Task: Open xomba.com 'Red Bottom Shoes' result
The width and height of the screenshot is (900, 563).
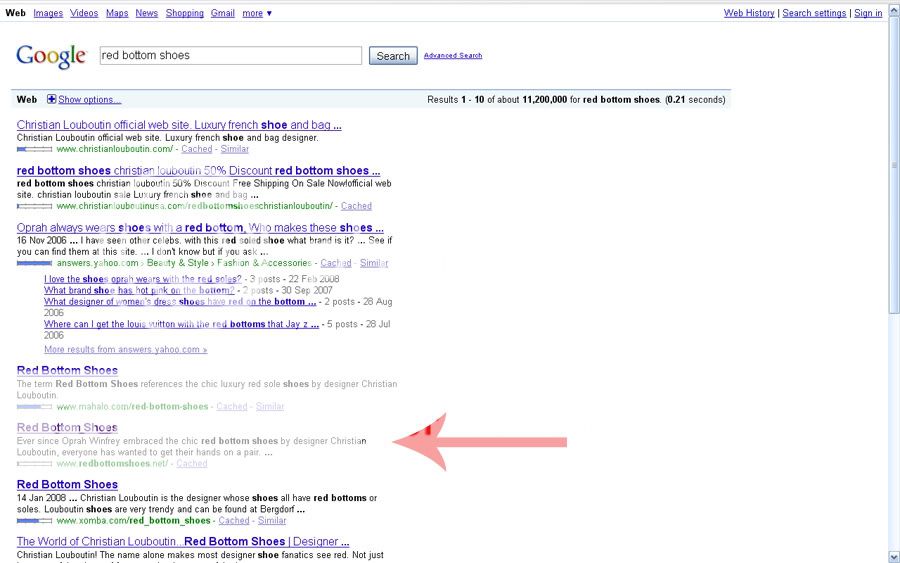Action: [x=67, y=485]
